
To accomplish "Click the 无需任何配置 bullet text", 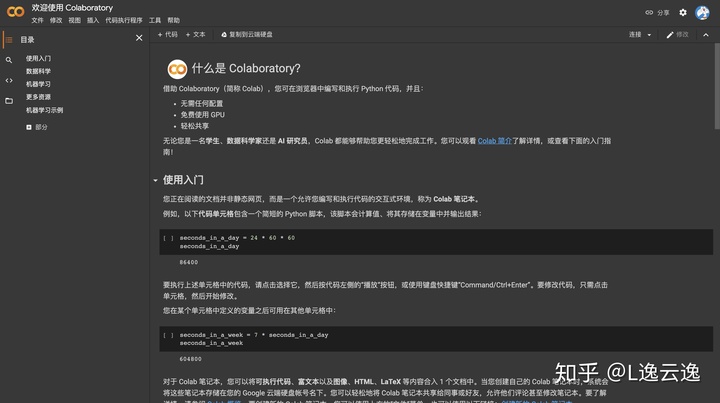I will point(202,104).
